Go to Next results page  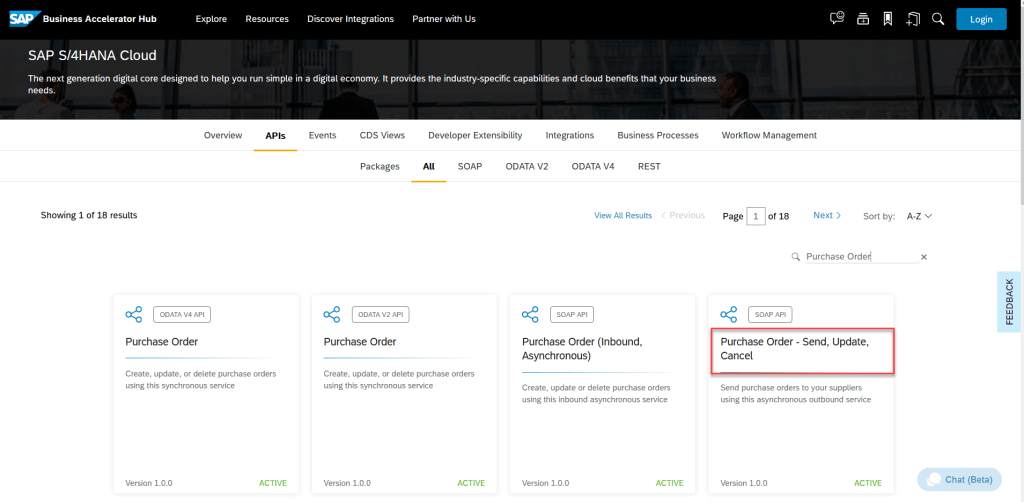(827, 216)
